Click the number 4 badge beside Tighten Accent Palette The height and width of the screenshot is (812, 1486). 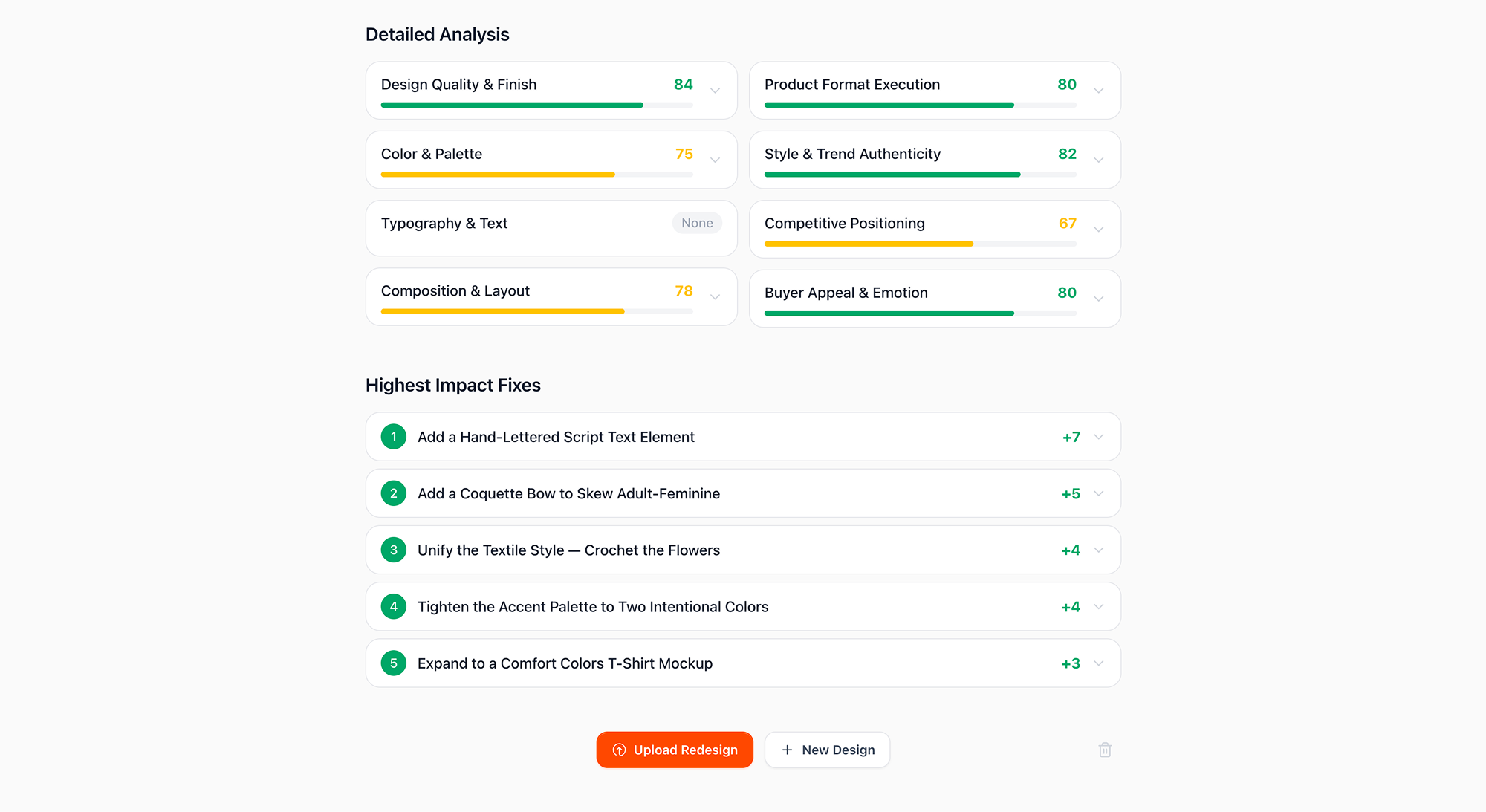[393, 606]
